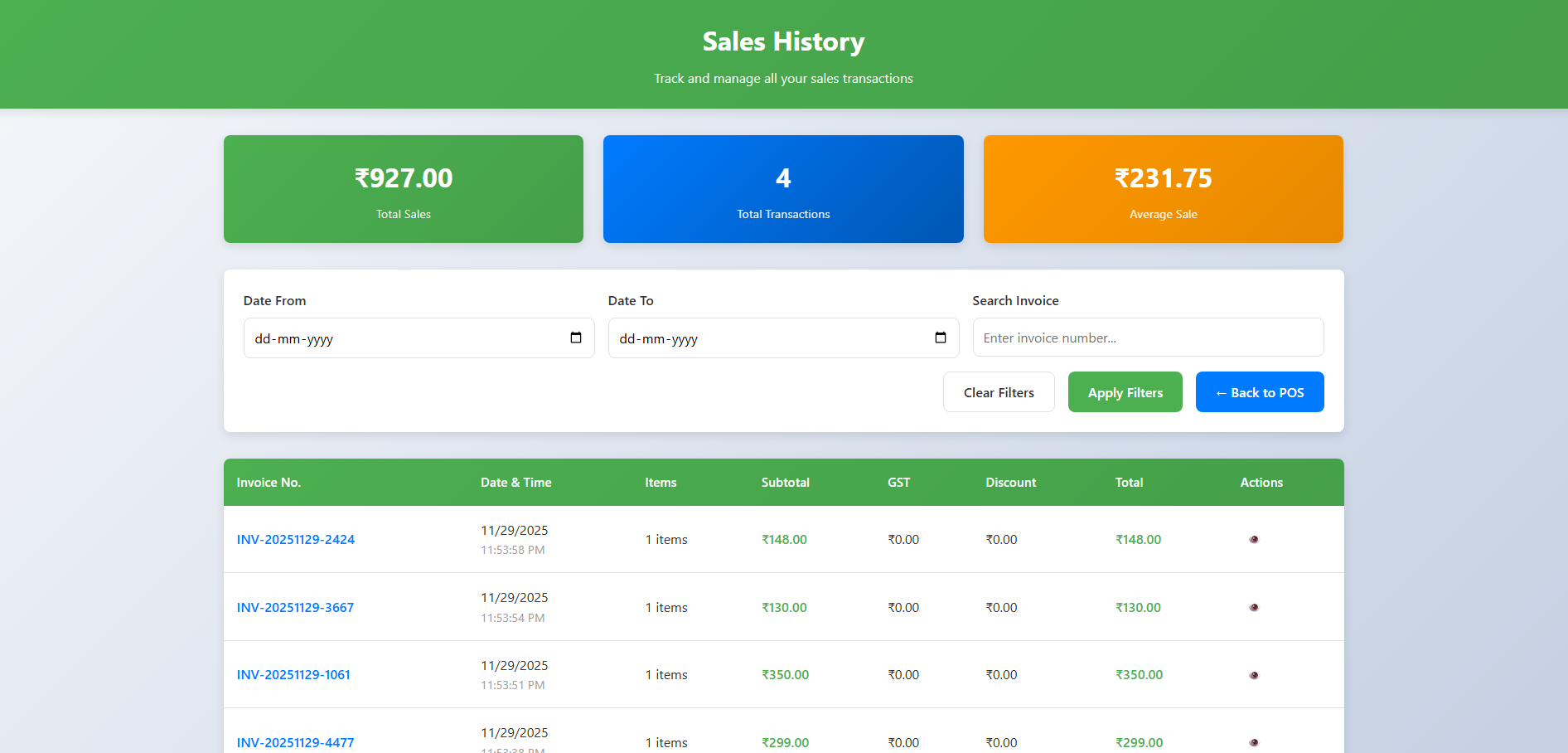
Task: Open invoice link INV-20251129-2424
Action: 296,539
